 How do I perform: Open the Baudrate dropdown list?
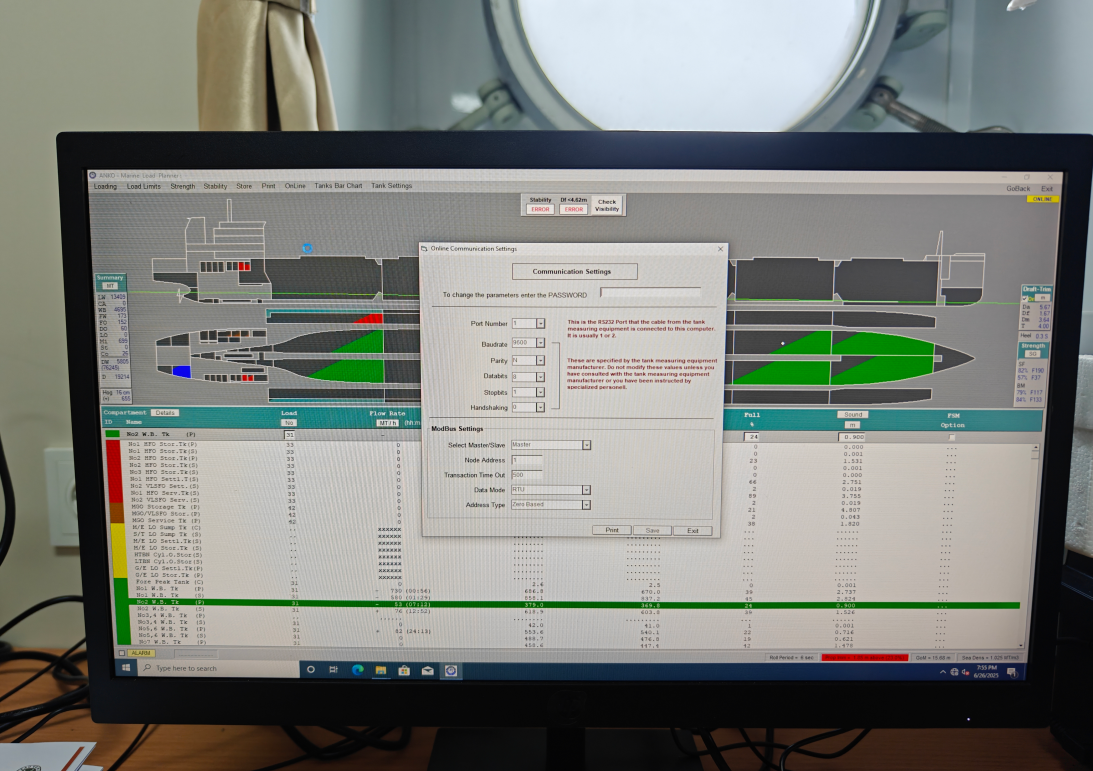(540, 343)
